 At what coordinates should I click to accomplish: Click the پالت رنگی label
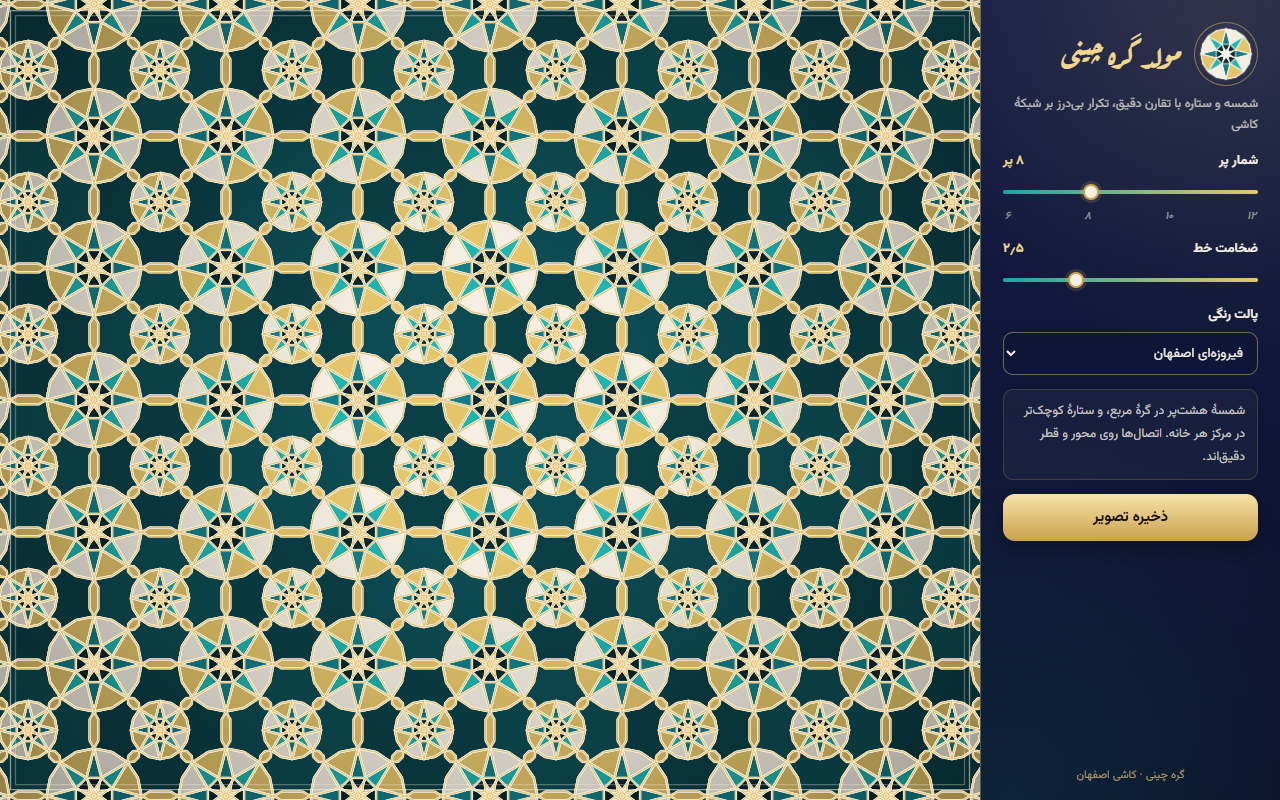1233,314
